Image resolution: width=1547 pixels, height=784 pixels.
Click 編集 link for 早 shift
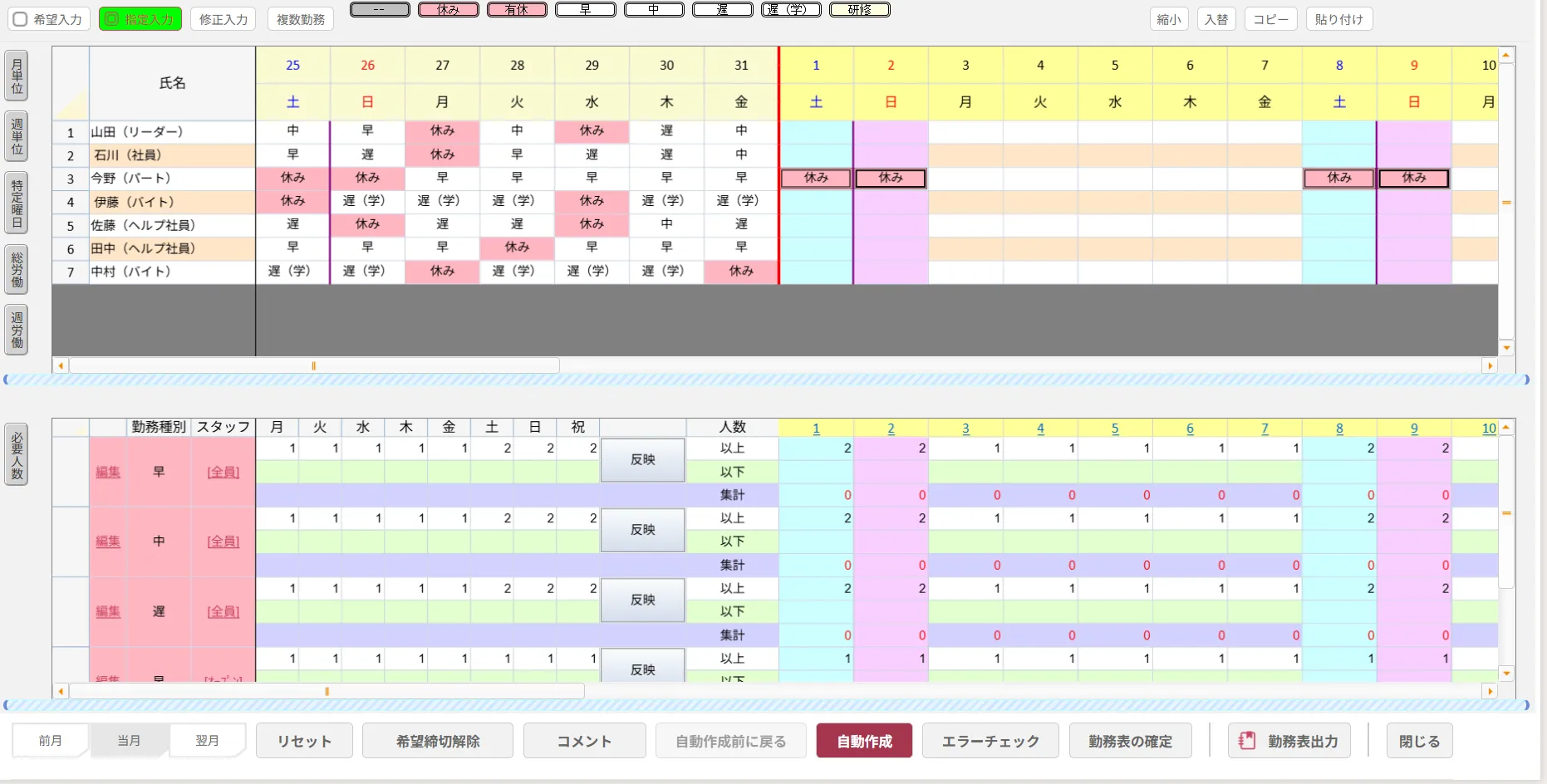(x=108, y=472)
